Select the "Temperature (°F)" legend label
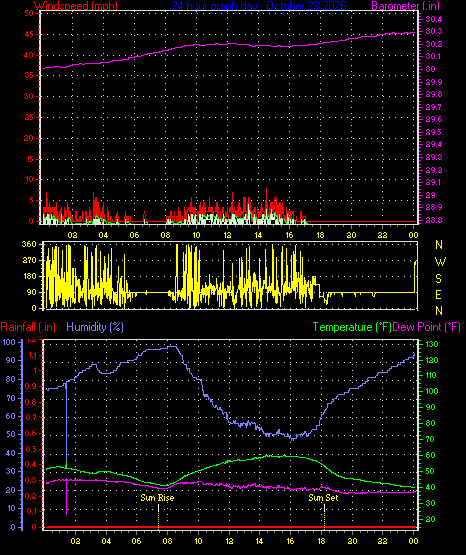 [x=352, y=327]
